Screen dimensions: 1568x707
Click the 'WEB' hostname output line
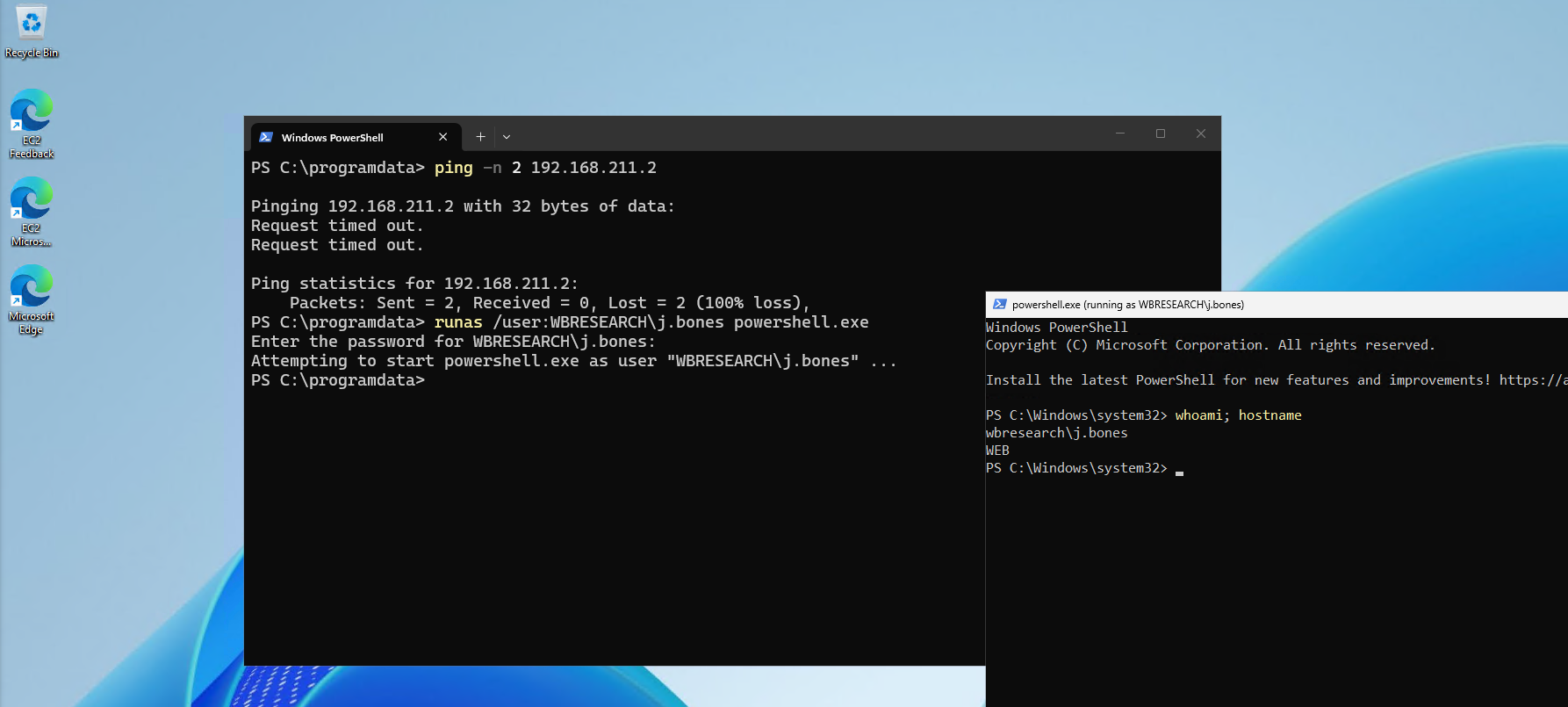pyautogui.click(x=998, y=451)
